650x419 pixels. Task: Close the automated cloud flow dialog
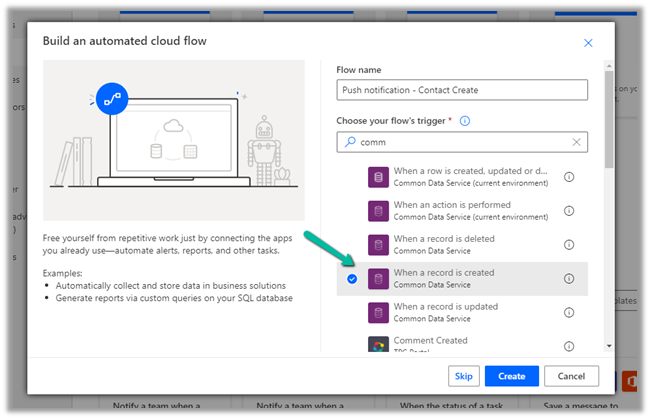(588, 43)
